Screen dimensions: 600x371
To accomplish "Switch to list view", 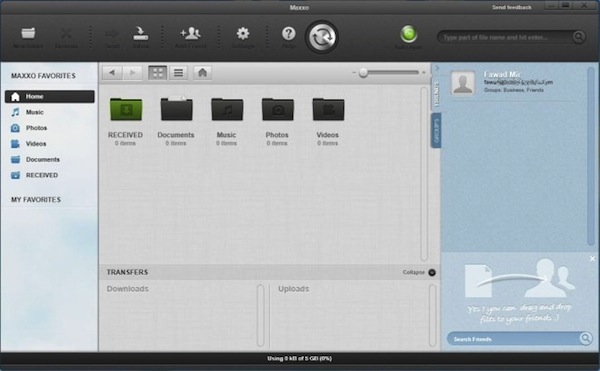I will pos(178,72).
